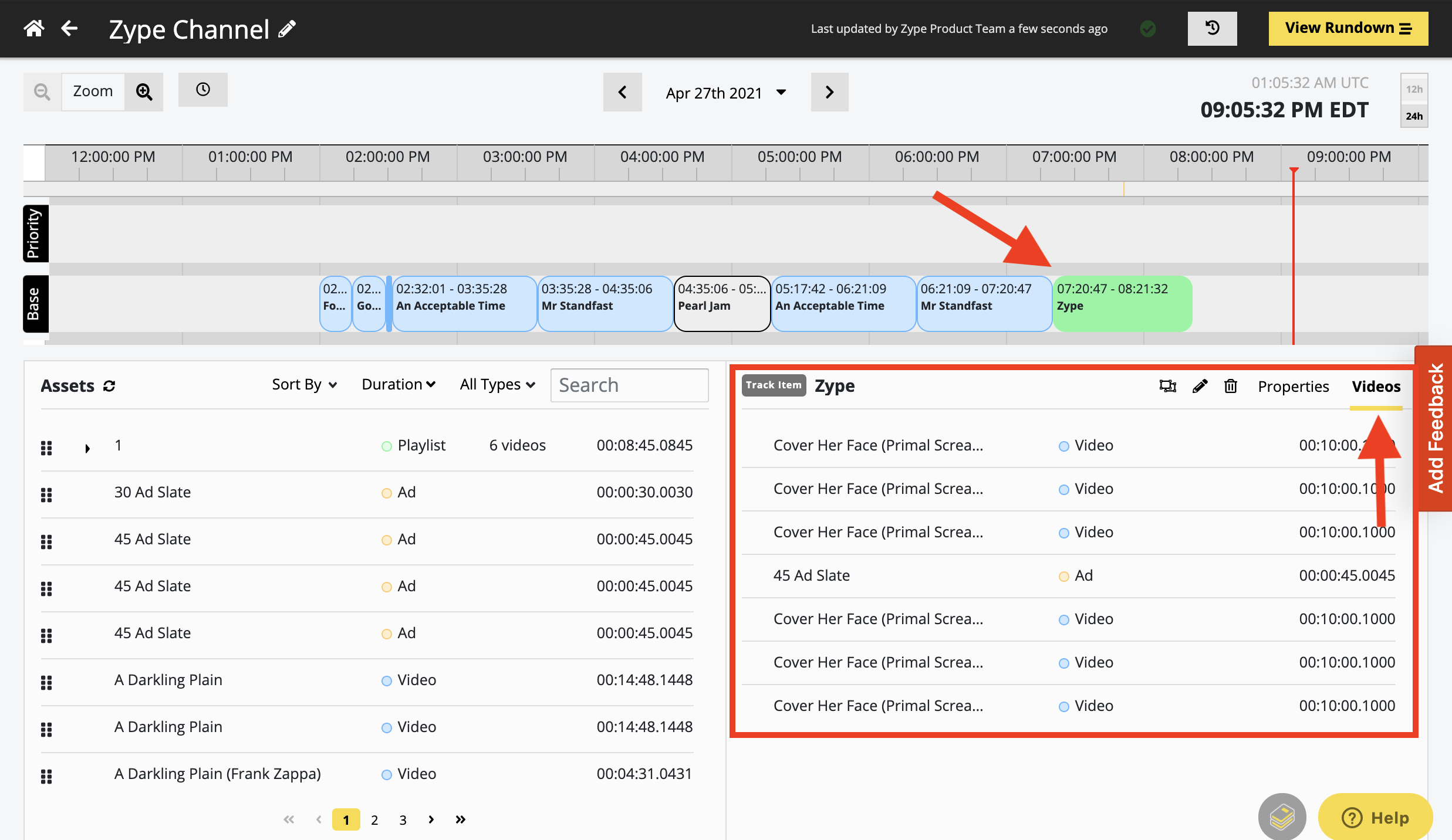This screenshot has height=840, width=1452.
Task: Open the View Rundown button
Action: pyautogui.click(x=1348, y=28)
